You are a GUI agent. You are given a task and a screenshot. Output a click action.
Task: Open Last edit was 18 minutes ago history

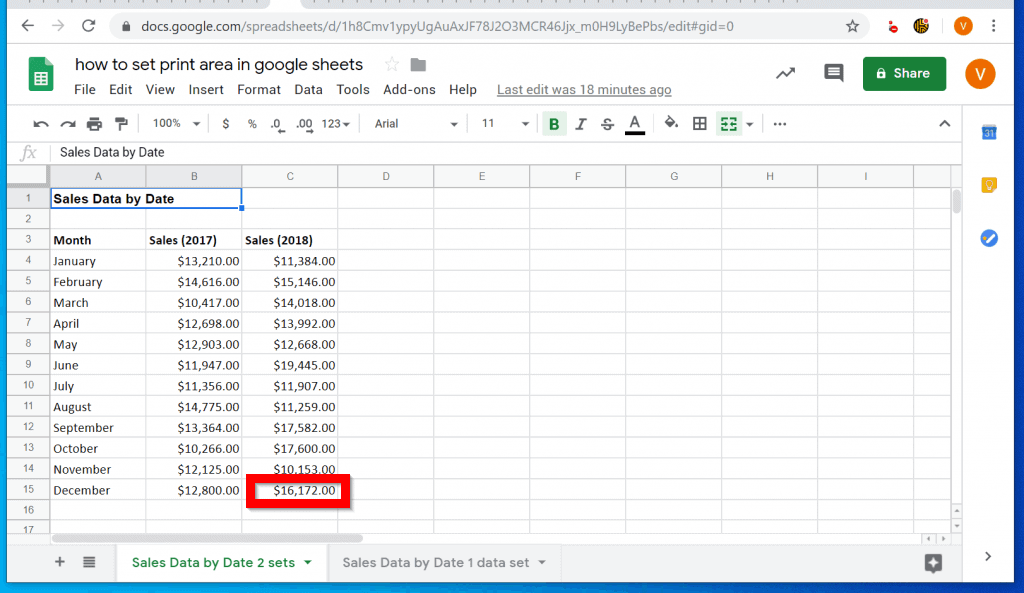click(584, 89)
